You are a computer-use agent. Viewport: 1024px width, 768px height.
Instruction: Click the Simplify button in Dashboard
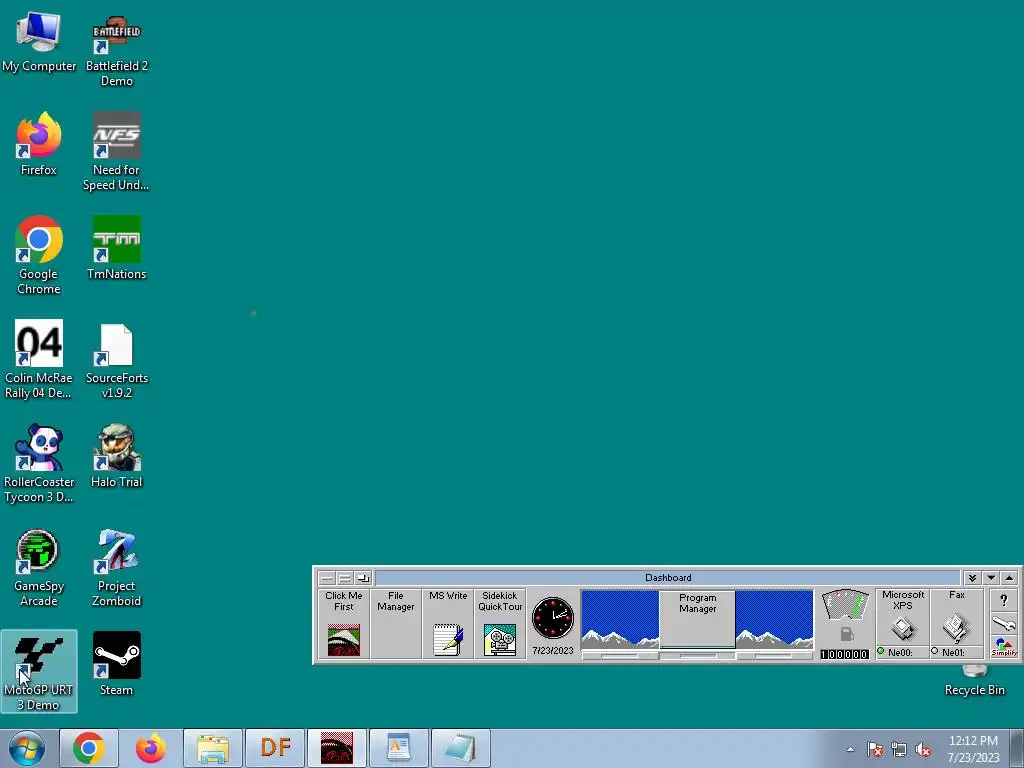point(1004,647)
